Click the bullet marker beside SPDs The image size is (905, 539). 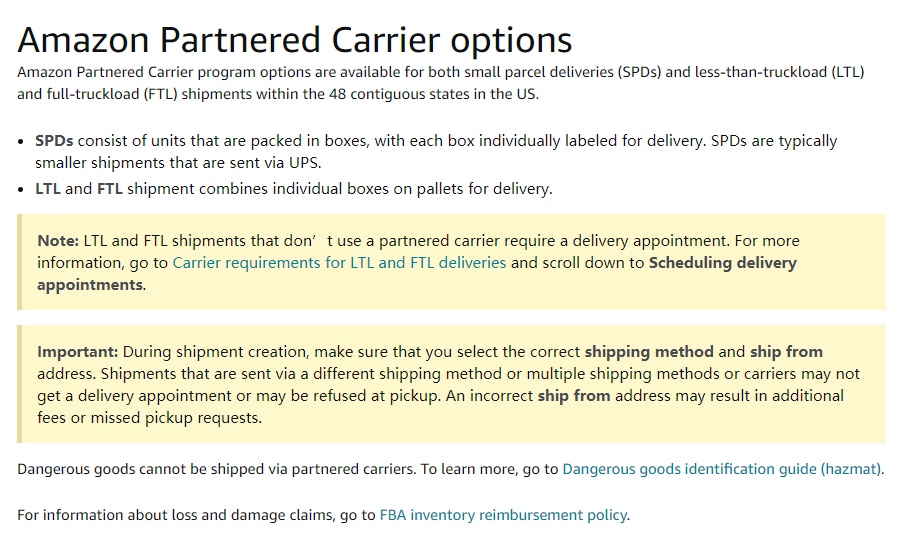click(x=21, y=142)
